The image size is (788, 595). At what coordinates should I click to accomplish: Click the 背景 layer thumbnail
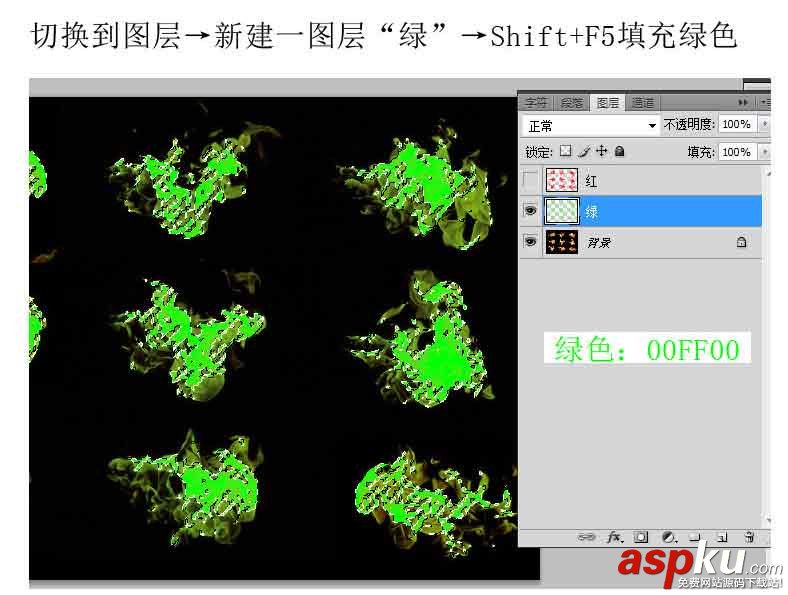[561, 242]
